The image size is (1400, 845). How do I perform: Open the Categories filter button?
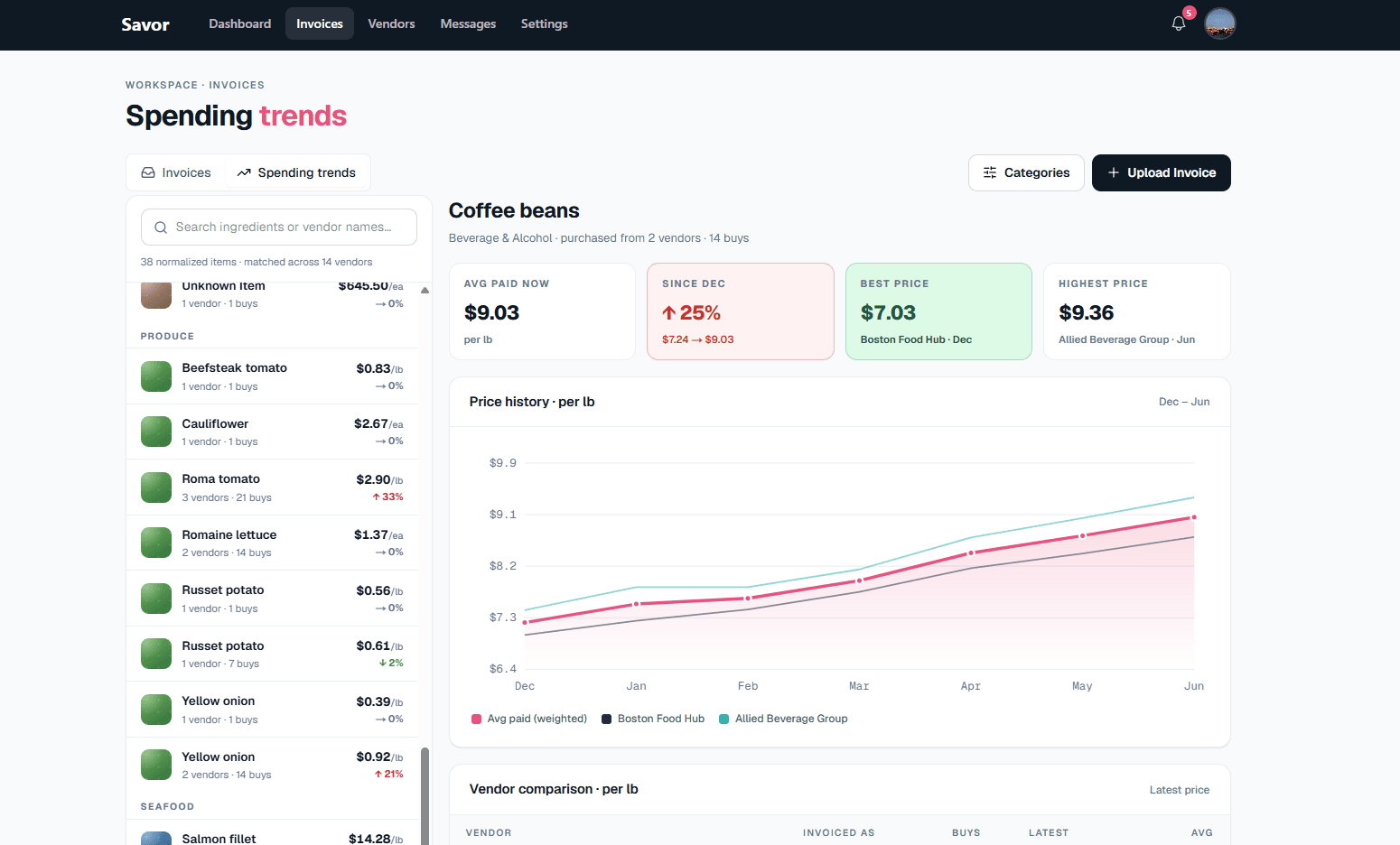click(1026, 172)
